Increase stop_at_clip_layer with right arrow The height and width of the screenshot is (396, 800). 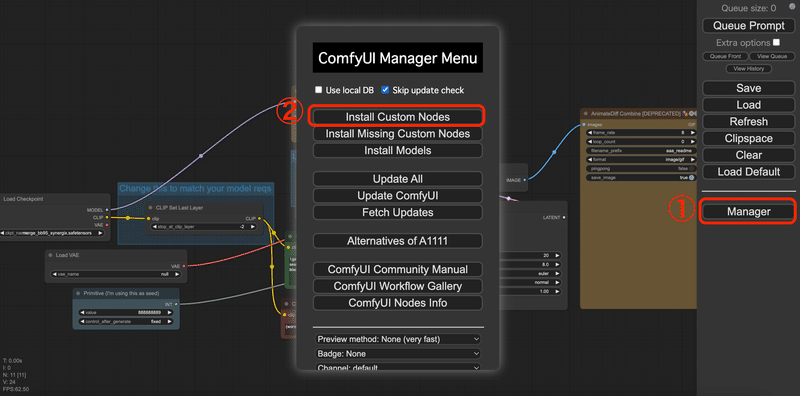252,226
